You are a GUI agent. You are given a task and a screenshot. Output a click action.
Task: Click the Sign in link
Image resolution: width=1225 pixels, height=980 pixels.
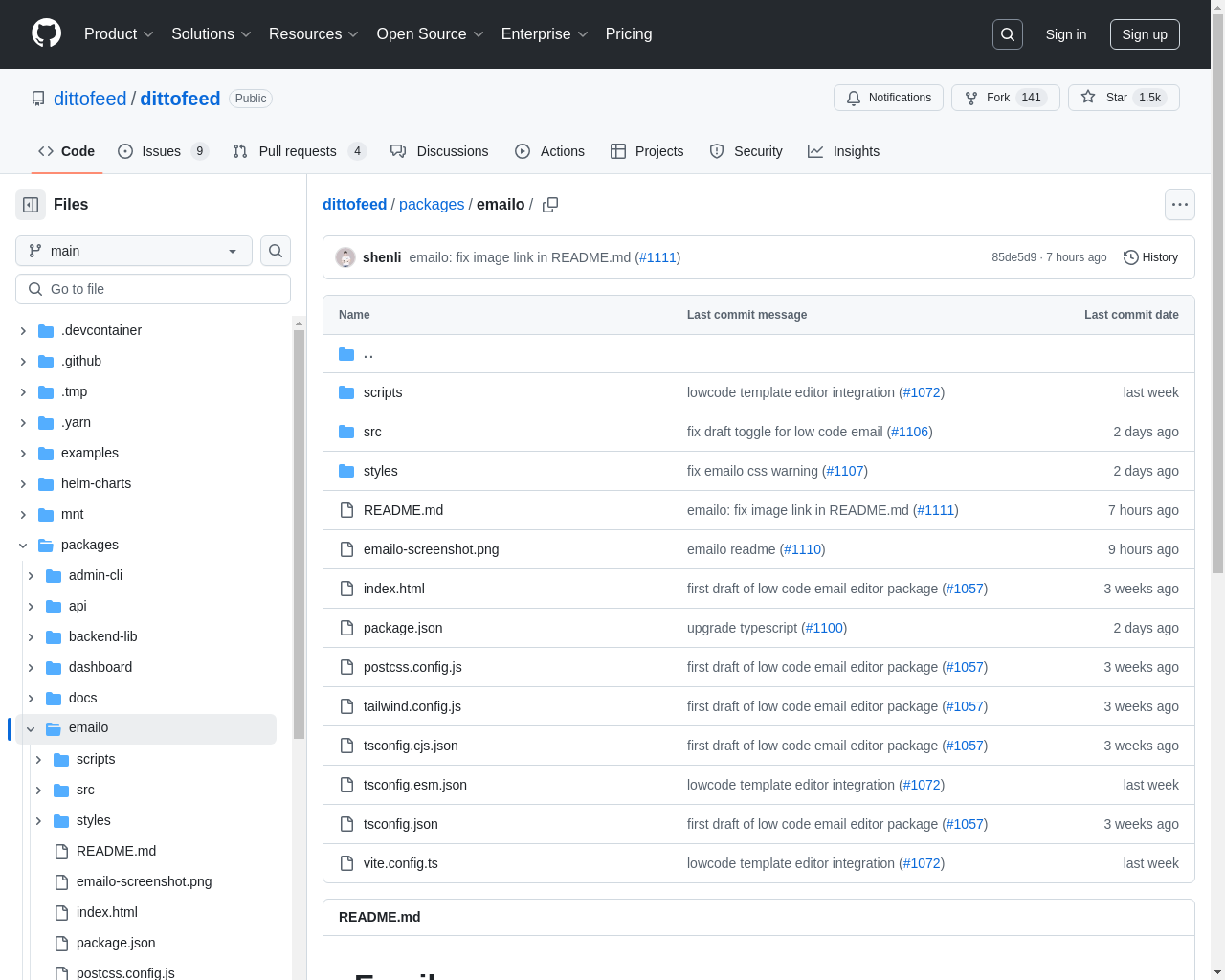(x=1066, y=34)
